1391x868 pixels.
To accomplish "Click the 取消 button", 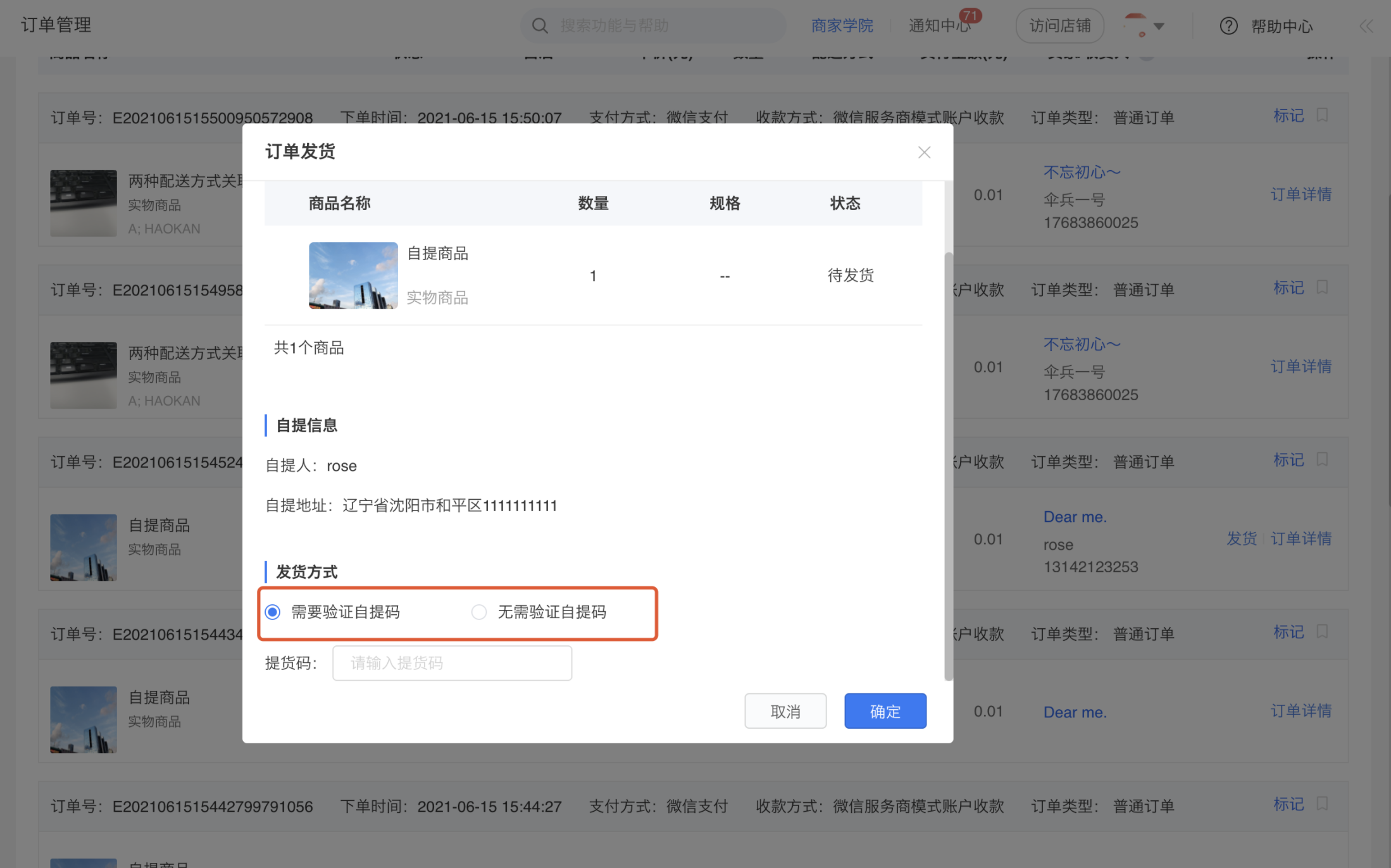I will pyautogui.click(x=785, y=711).
